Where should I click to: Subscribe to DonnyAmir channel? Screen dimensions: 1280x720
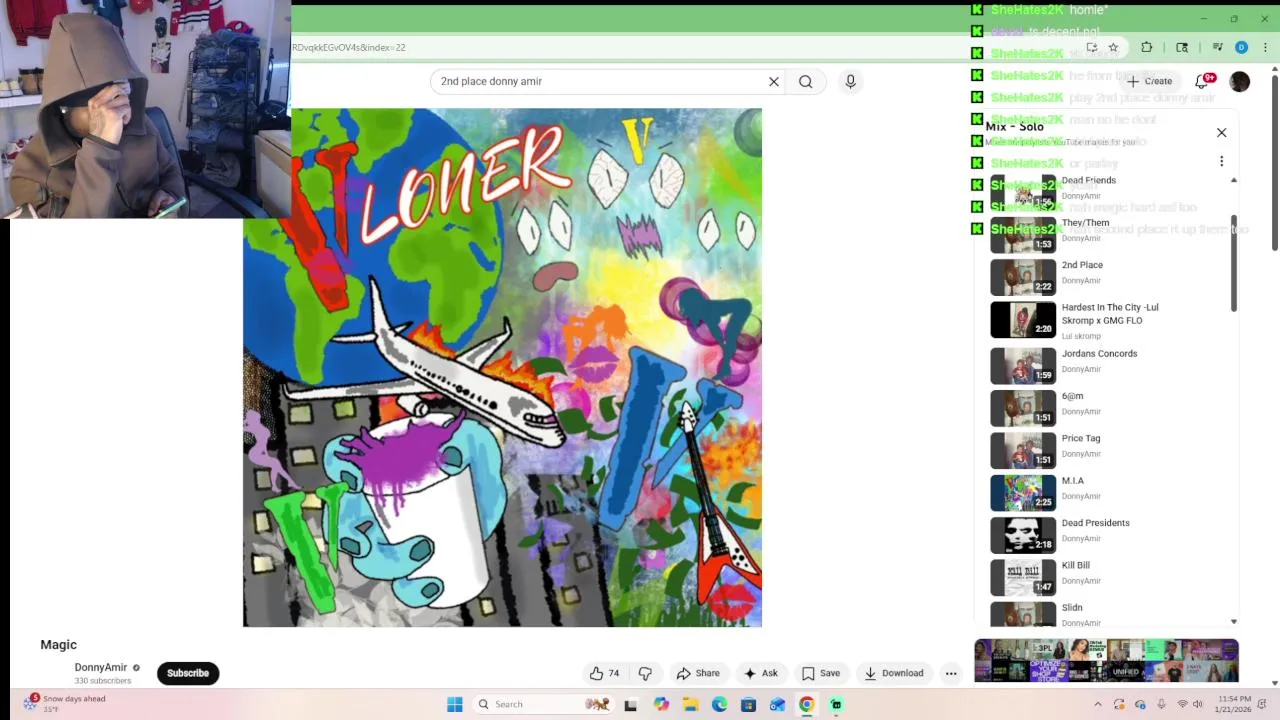(x=188, y=673)
